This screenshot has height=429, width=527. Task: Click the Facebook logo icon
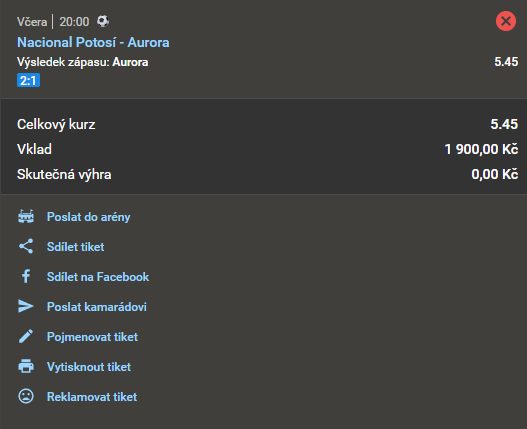click(26, 276)
